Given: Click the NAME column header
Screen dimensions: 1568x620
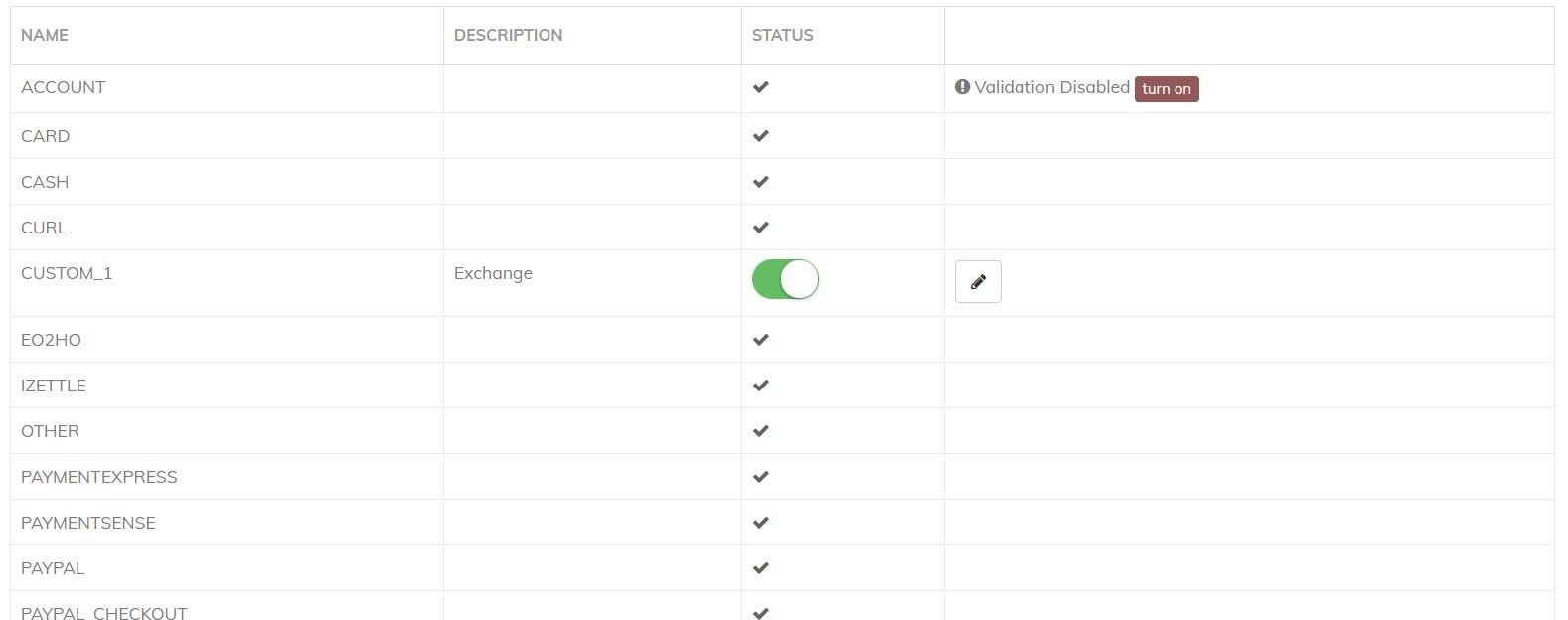Looking at the screenshot, I should [x=45, y=35].
